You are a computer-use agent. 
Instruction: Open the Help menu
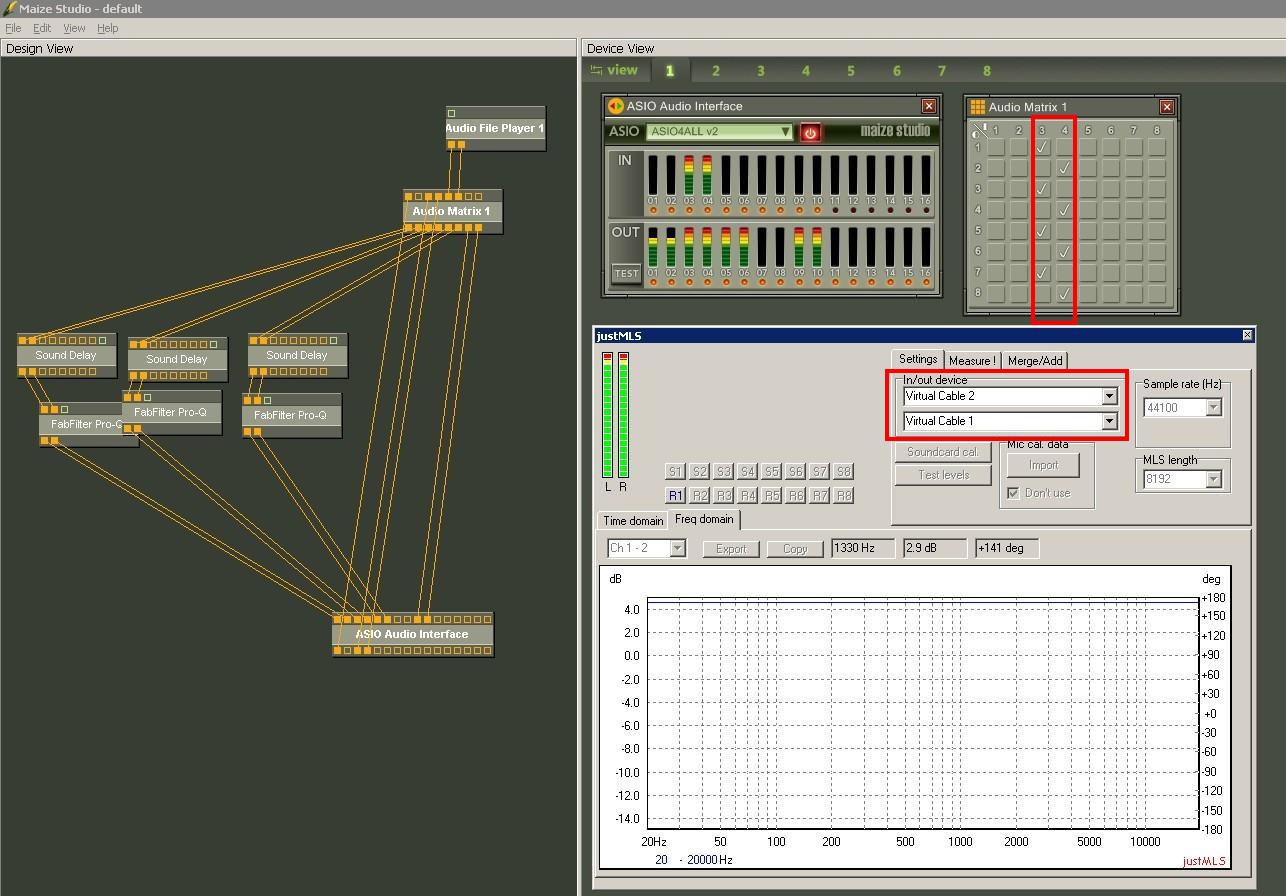point(107,28)
